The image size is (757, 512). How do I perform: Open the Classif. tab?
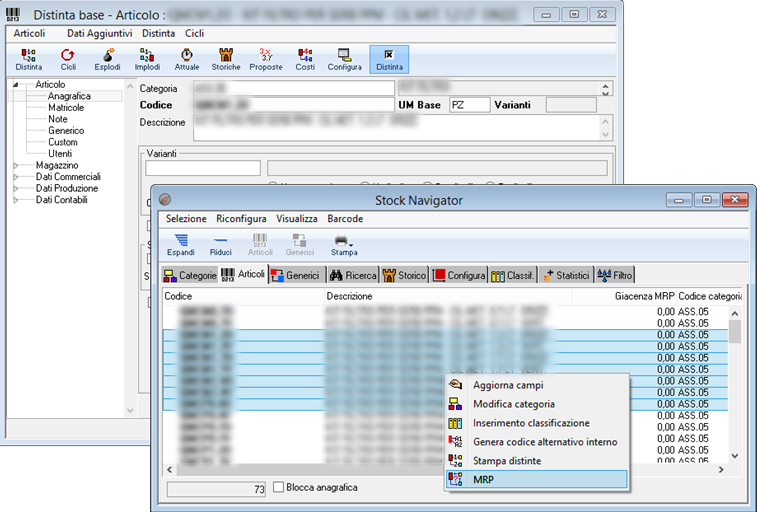[513, 275]
